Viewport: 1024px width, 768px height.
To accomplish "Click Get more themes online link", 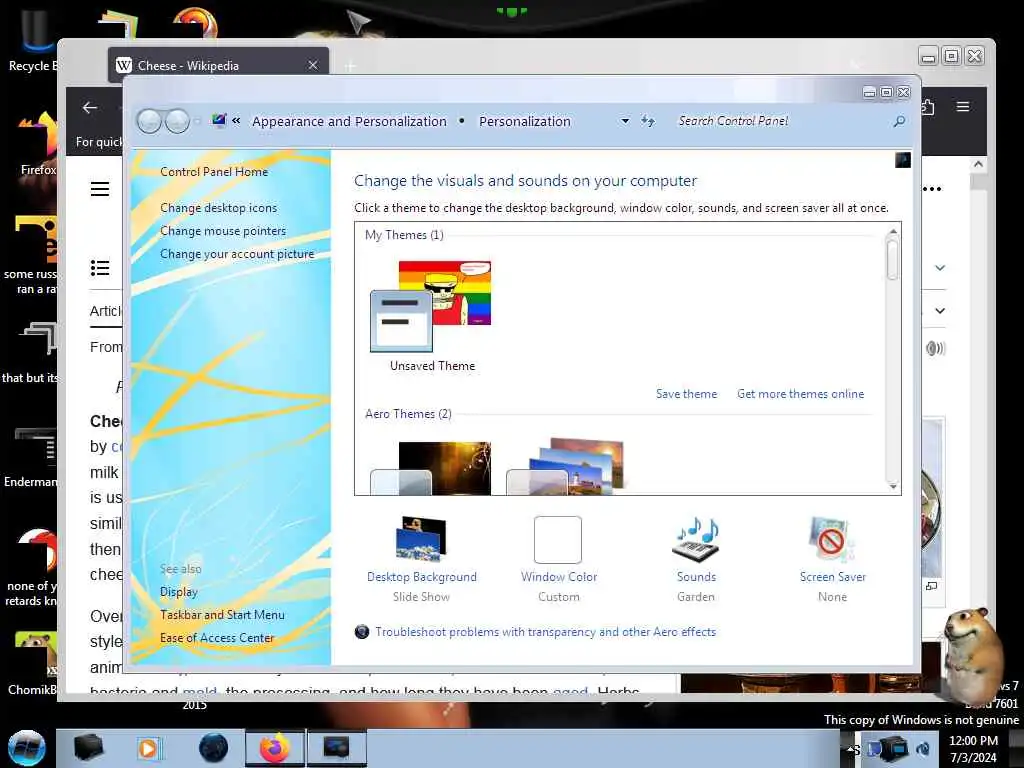I will (800, 394).
